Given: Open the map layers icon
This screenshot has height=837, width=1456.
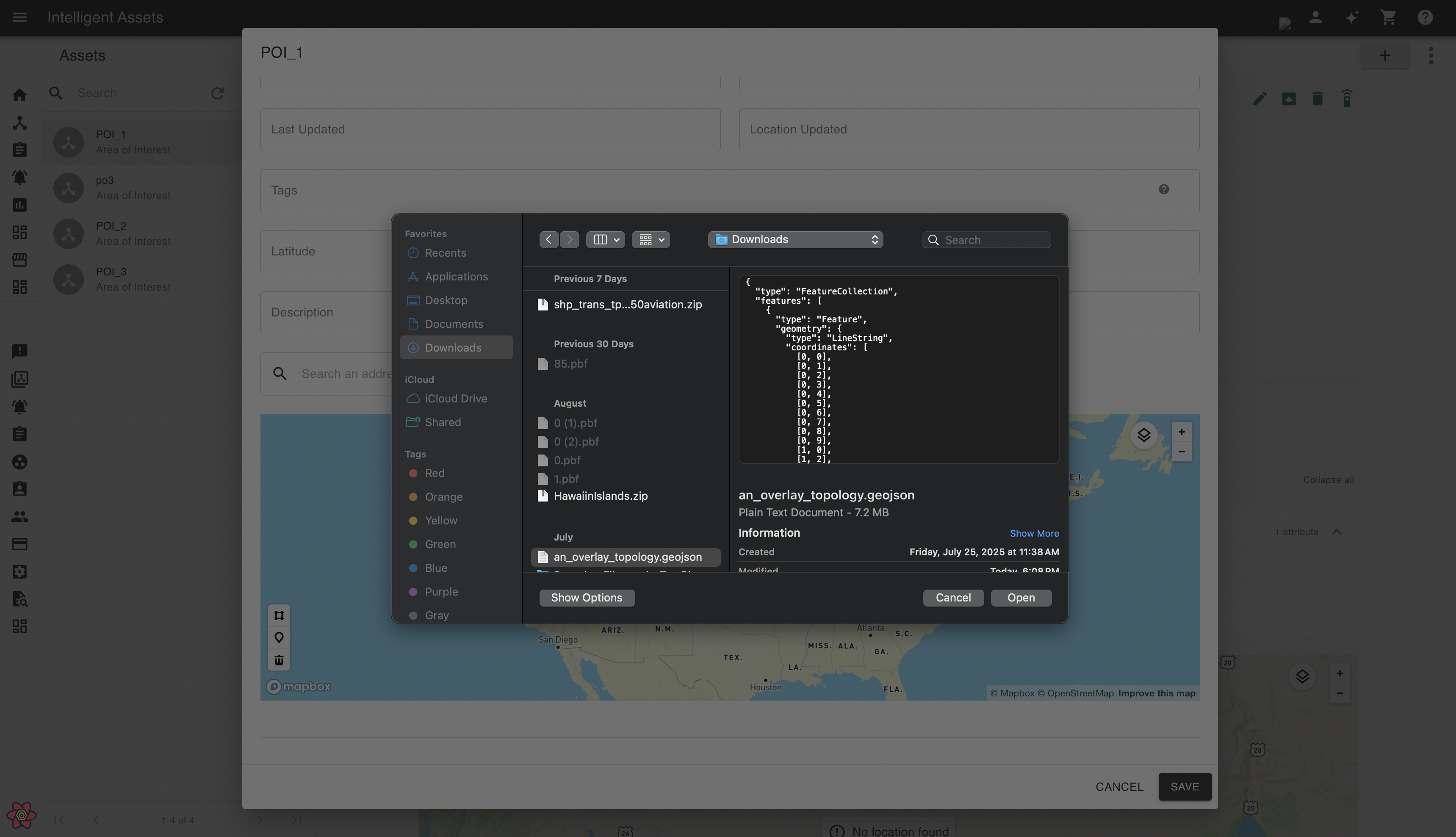Looking at the screenshot, I should [x=1143, y=435].
